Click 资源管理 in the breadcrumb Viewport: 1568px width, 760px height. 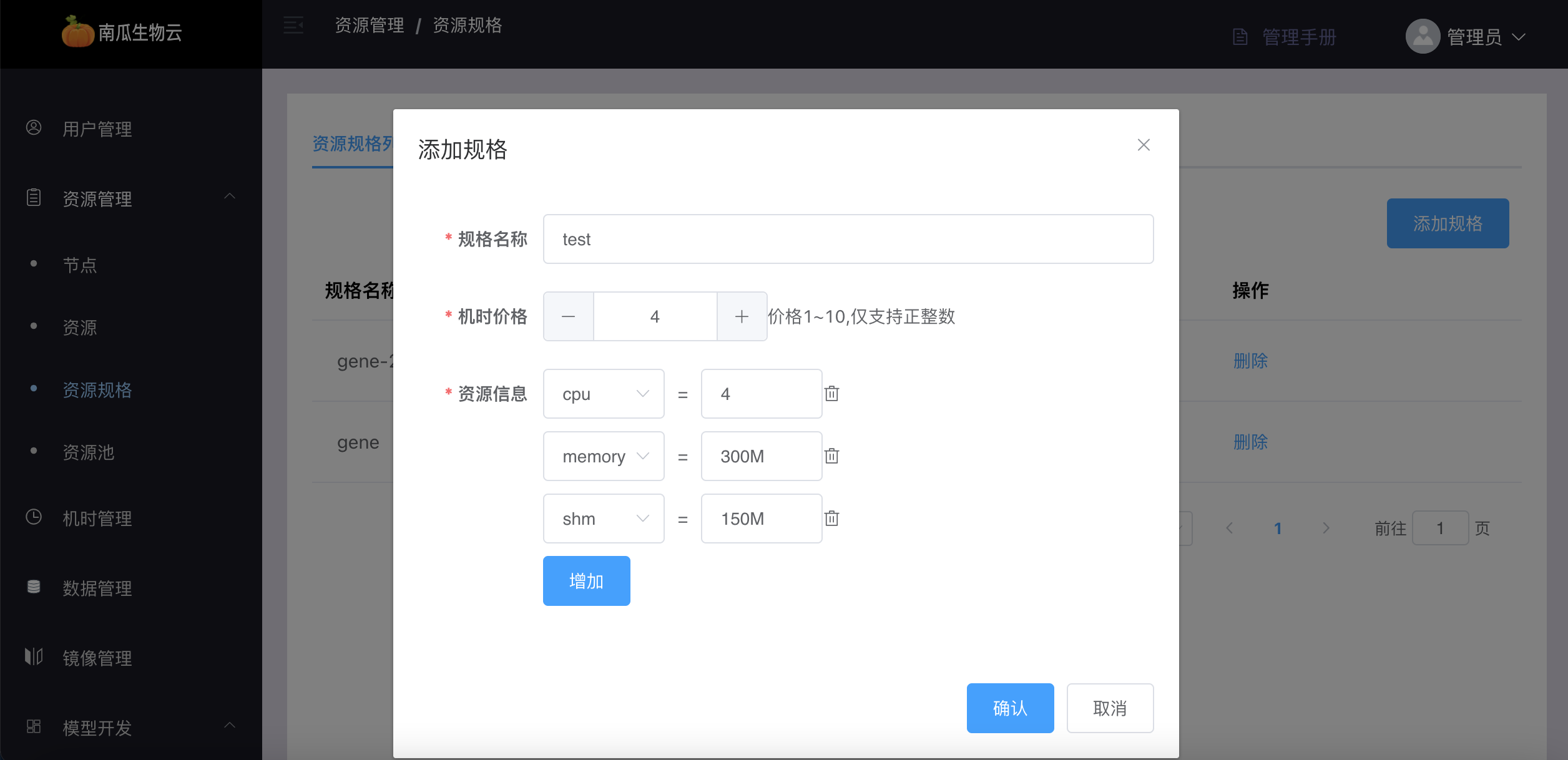click(370, 25)
